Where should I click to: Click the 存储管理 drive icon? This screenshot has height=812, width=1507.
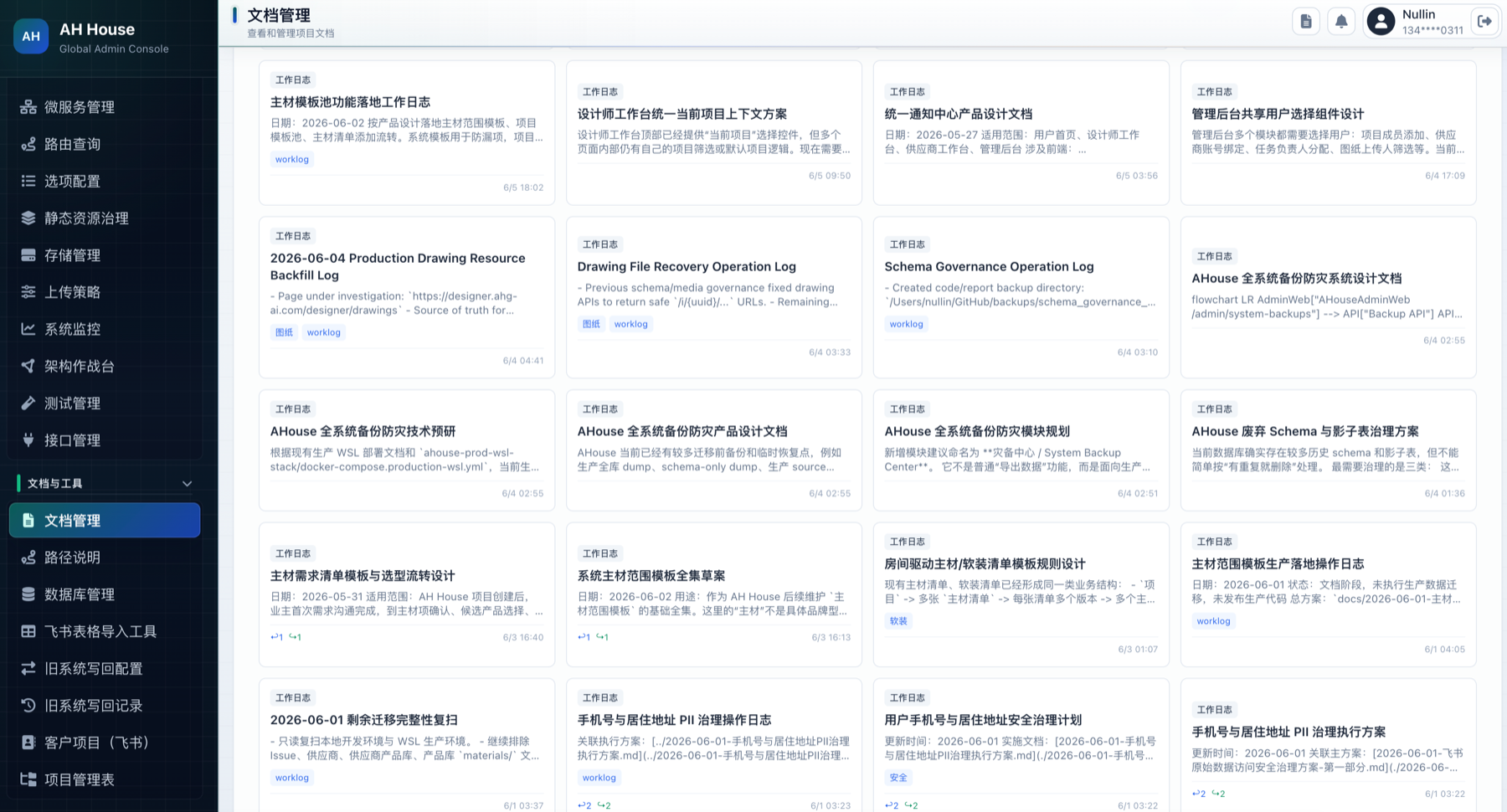(x=28, y=254)
